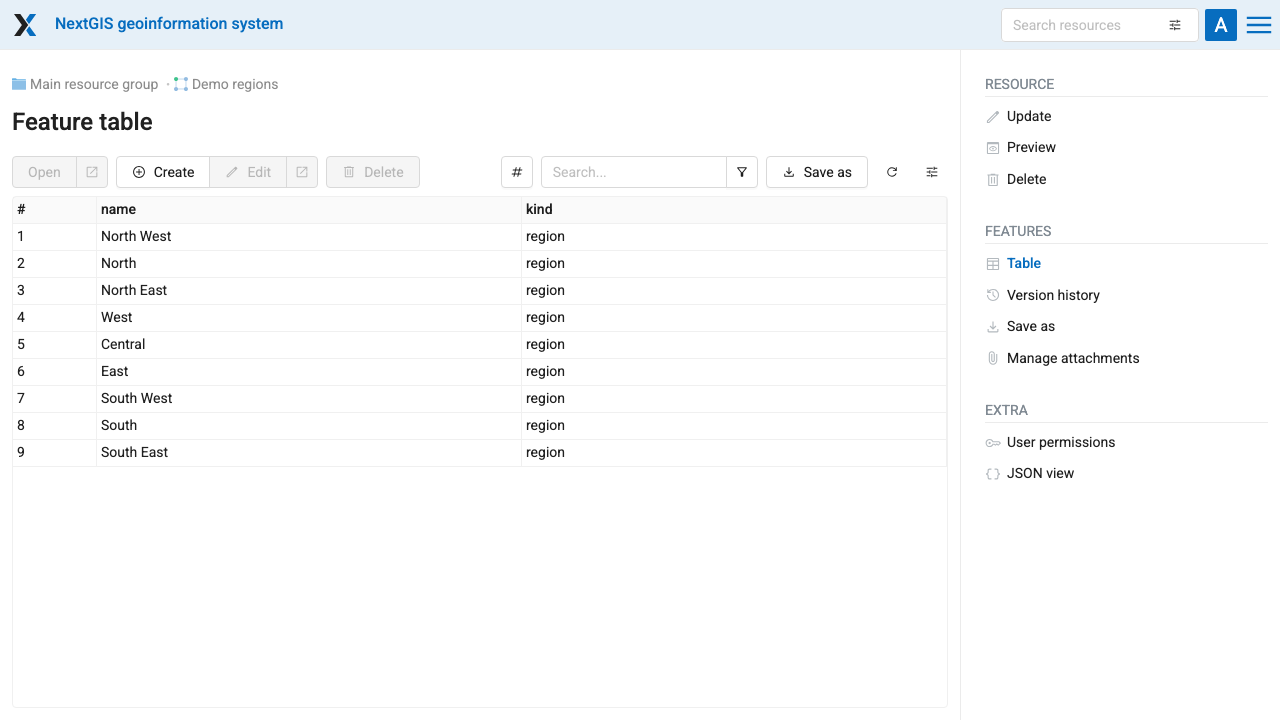This screenshot has height=720, width=1280.
Task: Select the South East row
Action: click(x=480, y=453)
